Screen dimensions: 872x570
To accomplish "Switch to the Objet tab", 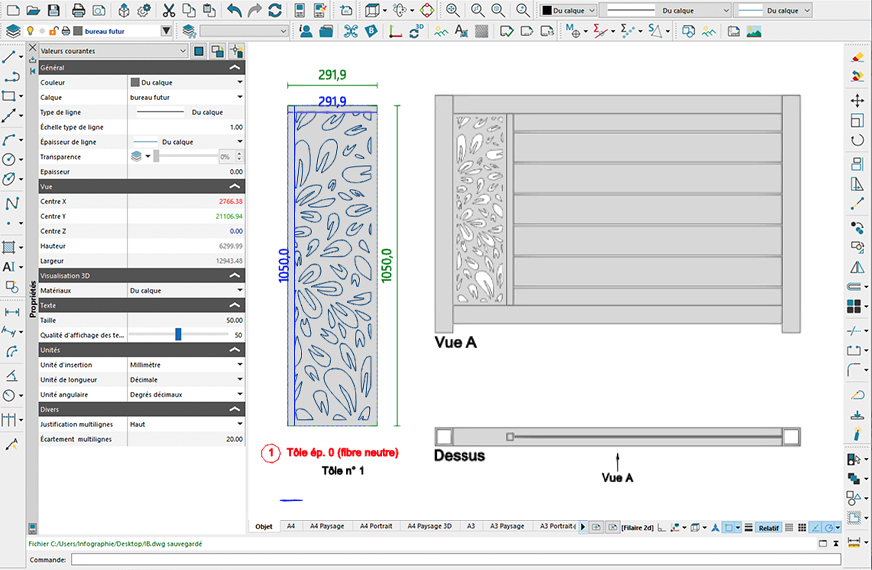I will (x=264, y=526).
